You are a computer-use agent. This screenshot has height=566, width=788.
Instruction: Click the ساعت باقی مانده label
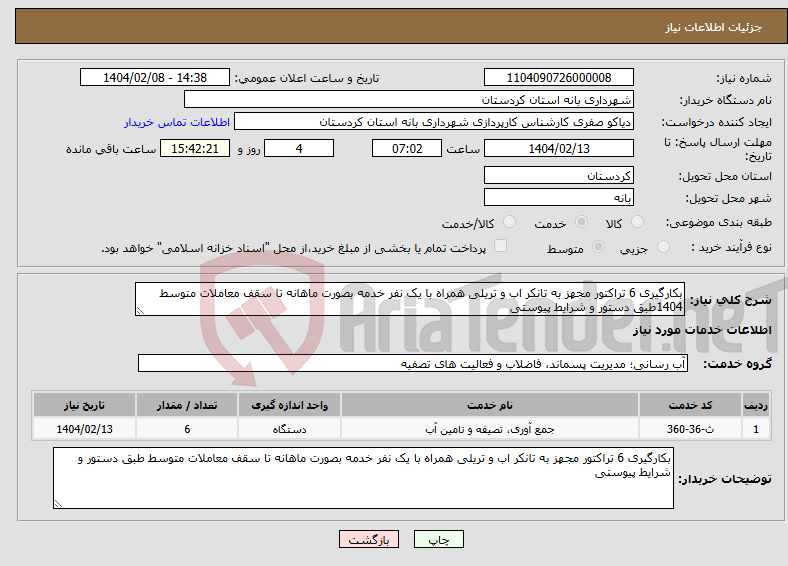(111, 149)
